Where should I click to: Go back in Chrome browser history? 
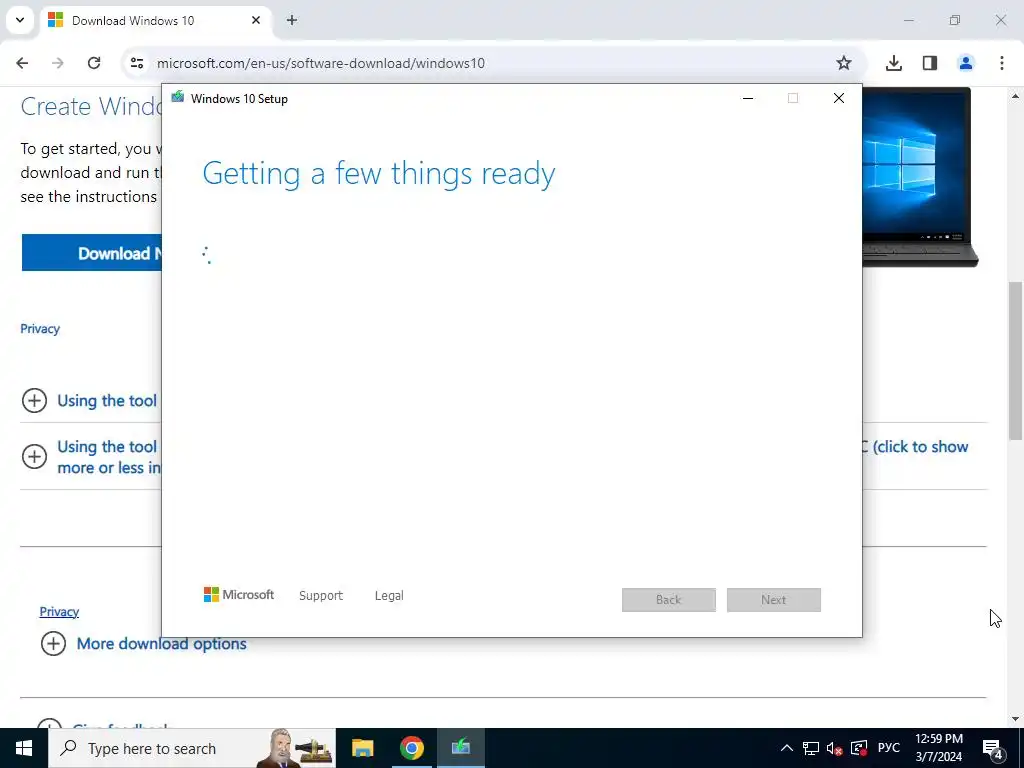pyautogui.click(x=22, y=63)
